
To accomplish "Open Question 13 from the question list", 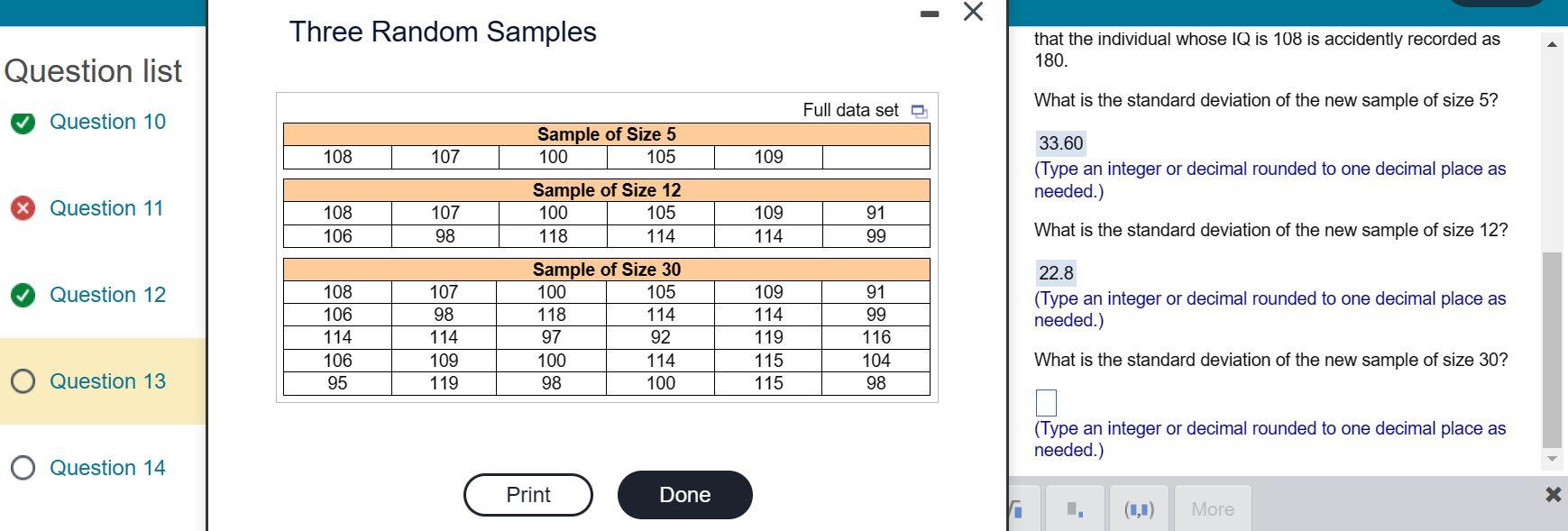I will (107, 382).
